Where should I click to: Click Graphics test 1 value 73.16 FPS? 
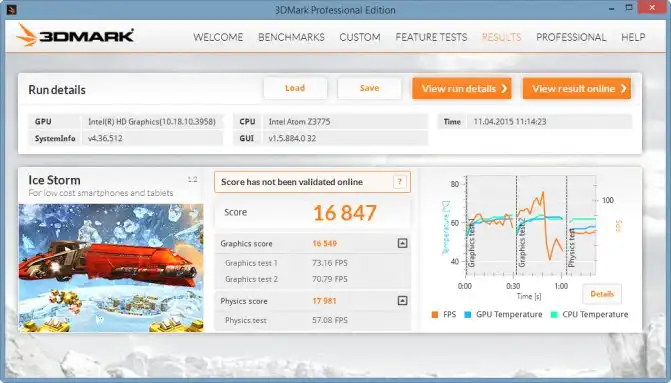[x=330, y=263]
